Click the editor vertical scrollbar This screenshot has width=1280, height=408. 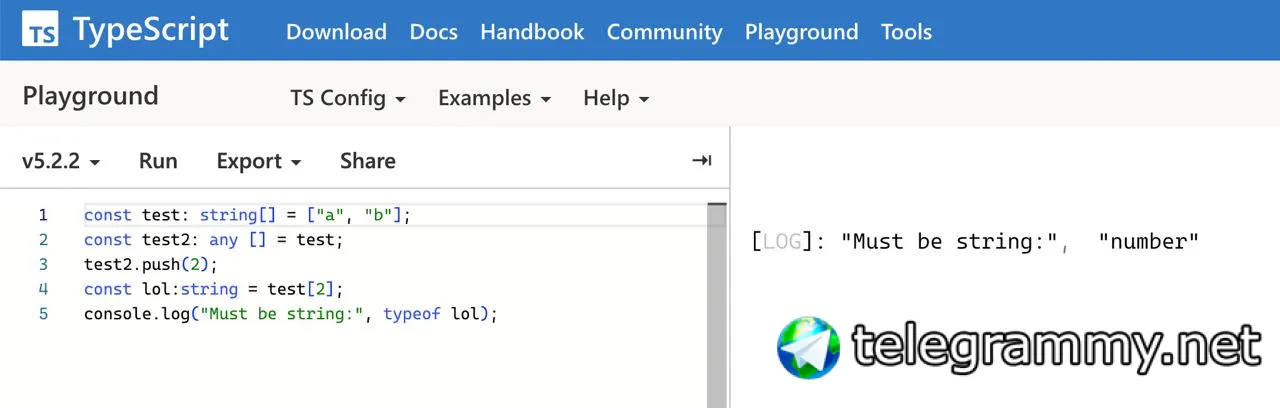tap(716, 304)
